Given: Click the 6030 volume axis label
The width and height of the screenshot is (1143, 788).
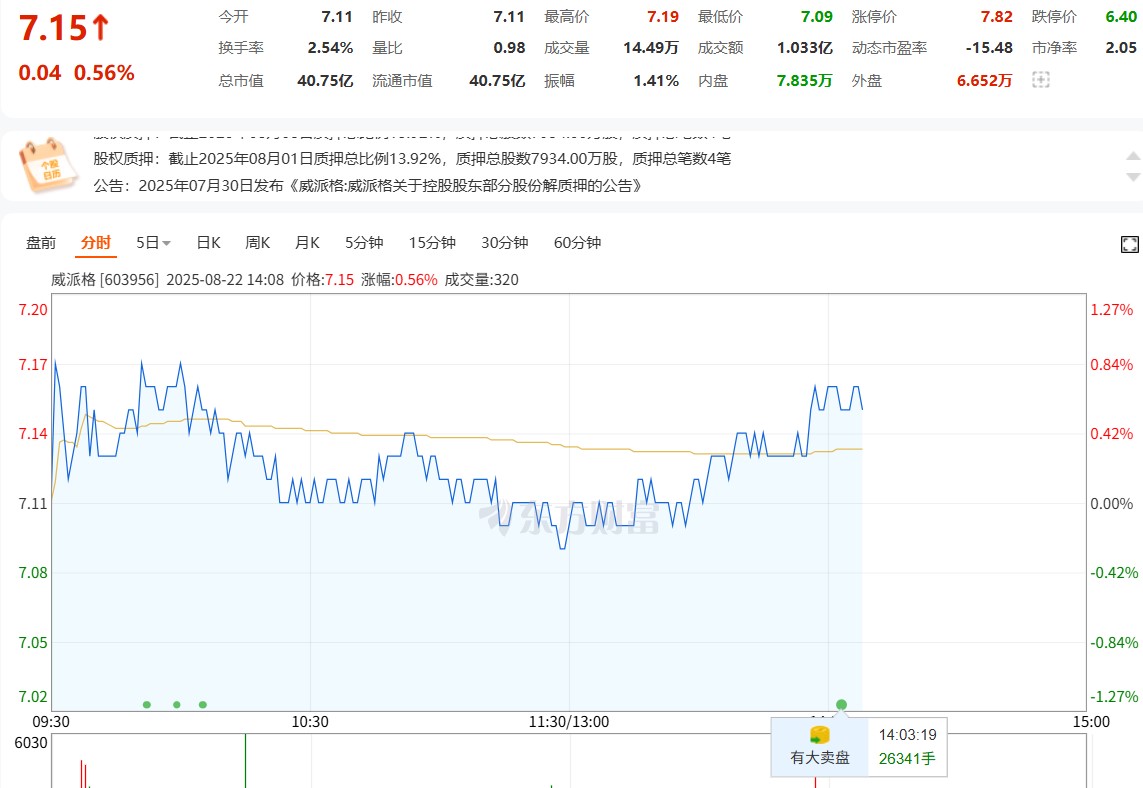Looking at the screenshot, I should [31, 743].
